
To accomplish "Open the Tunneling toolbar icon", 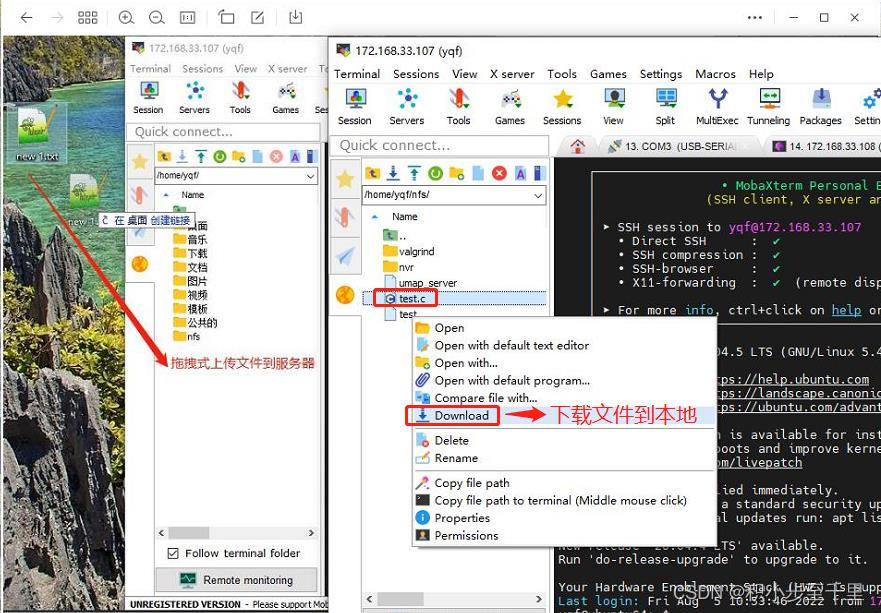I will [769, 106].
